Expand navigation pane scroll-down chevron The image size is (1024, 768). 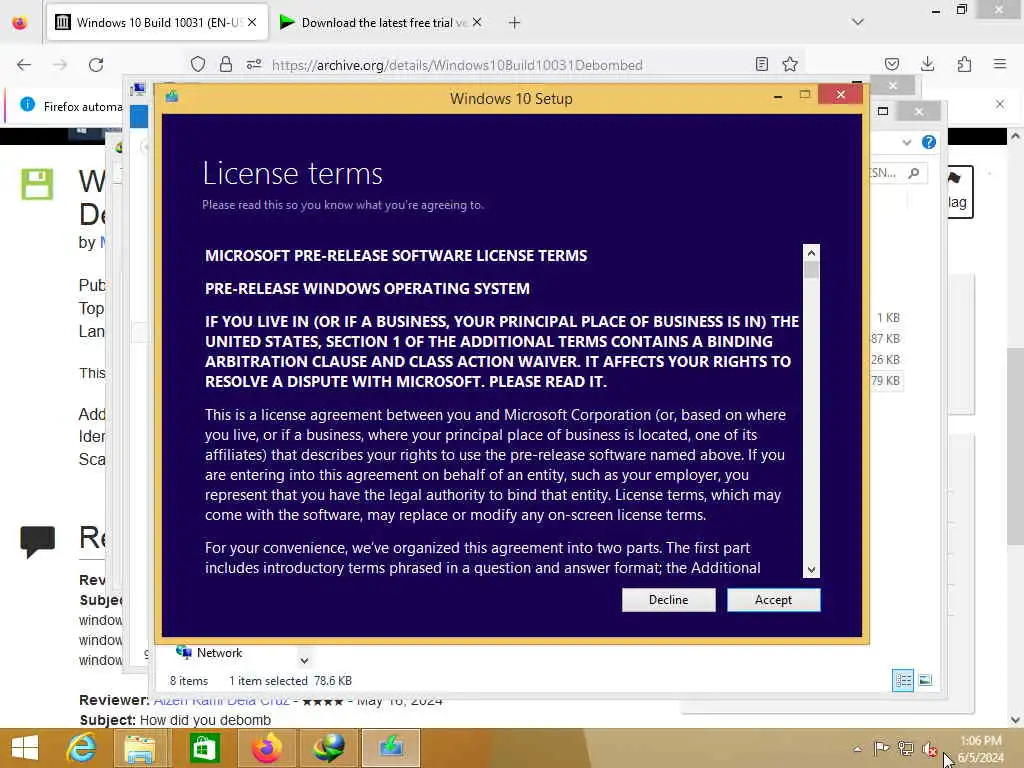(304, 660)
